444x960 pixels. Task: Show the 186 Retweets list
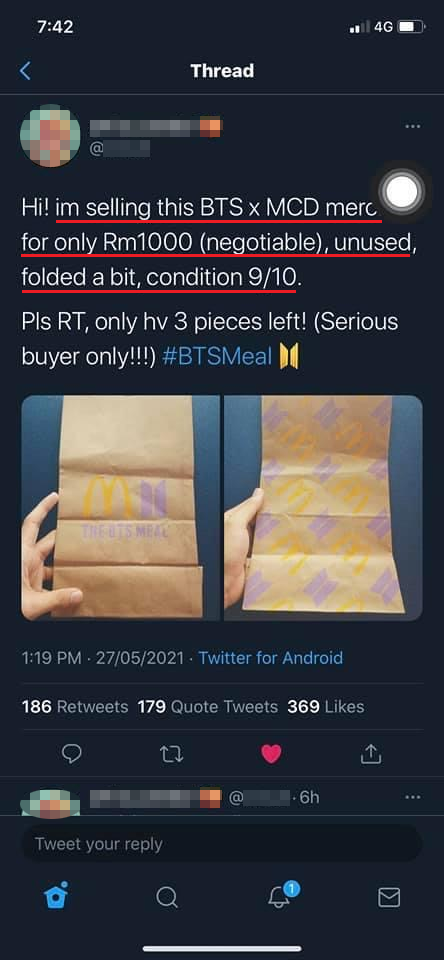pyautogui.click(x=75, y=707)
